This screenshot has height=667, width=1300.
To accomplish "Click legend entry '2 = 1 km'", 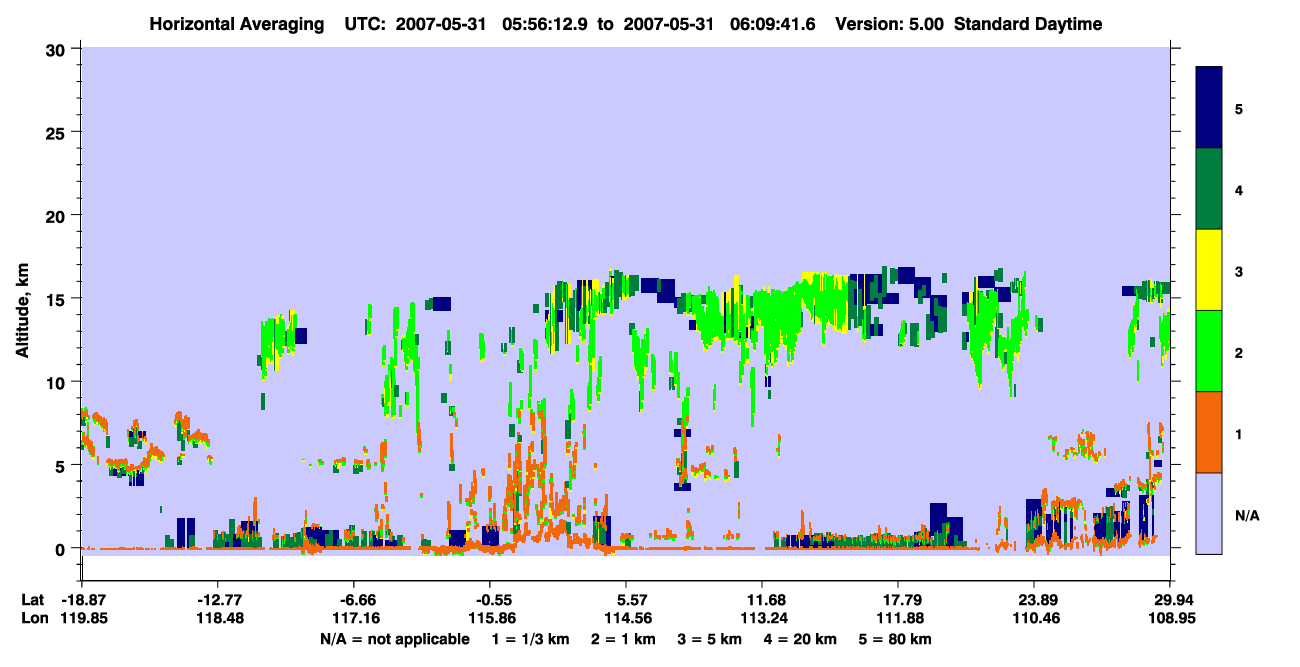I will [x=626, y=639].
